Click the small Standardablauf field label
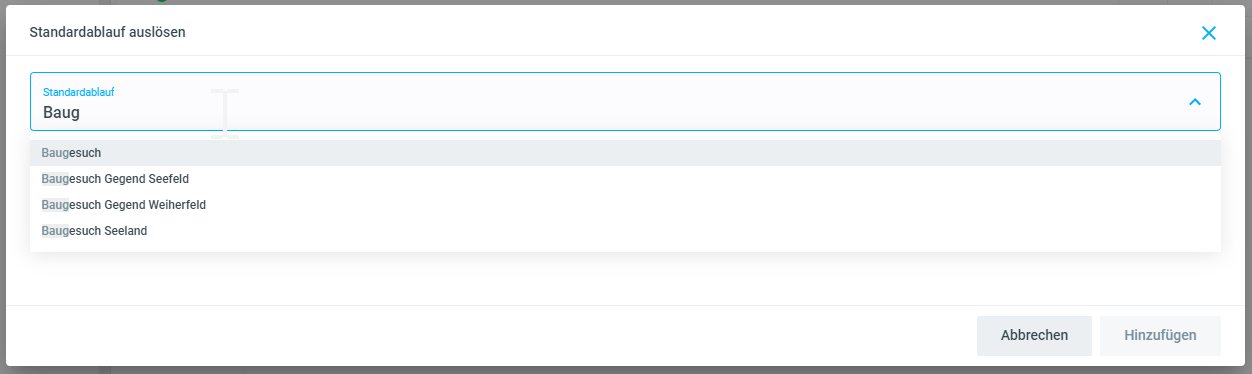The image size is (1252, 374). [x=78, y=92]
